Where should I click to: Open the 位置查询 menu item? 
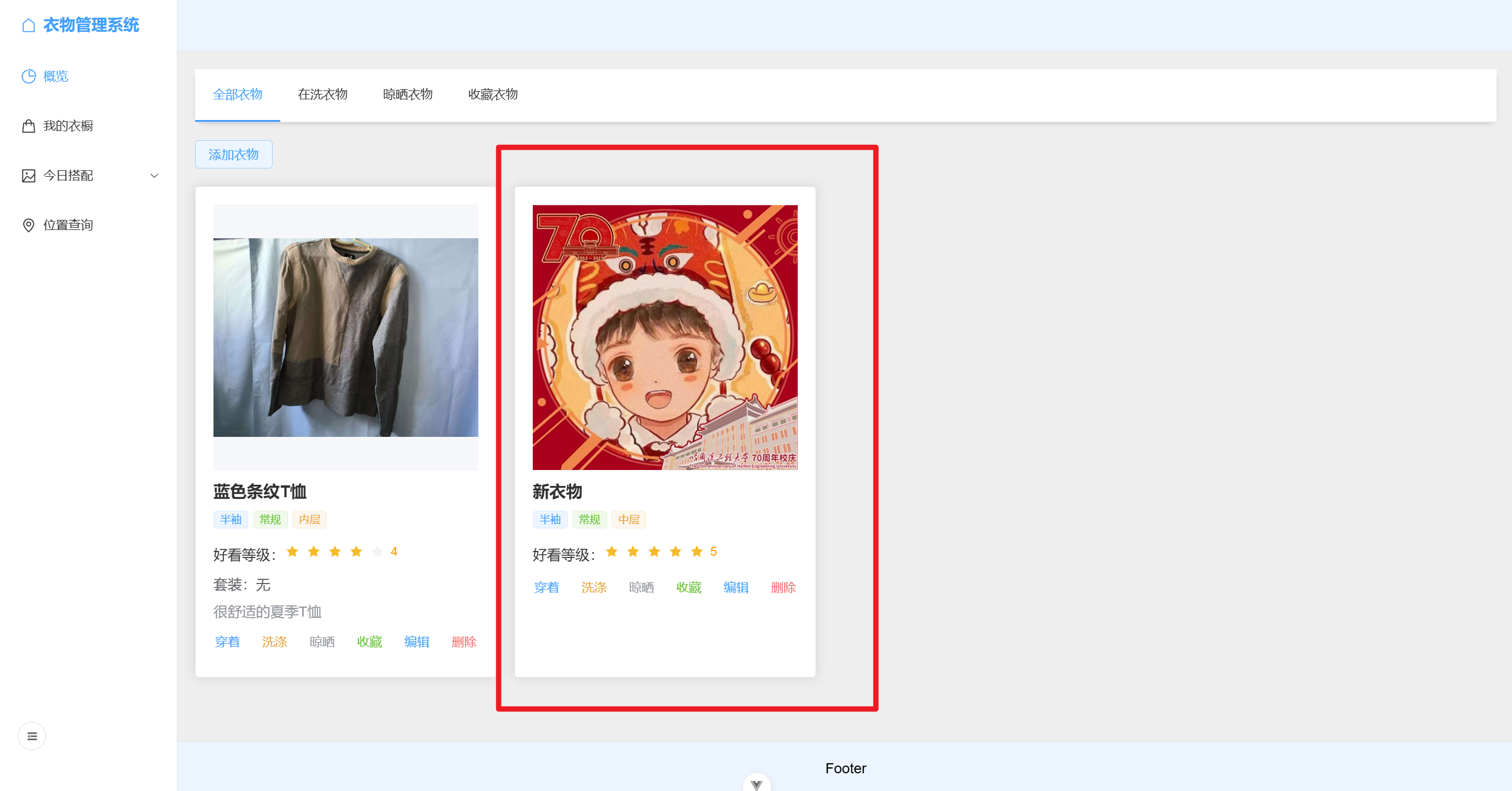[89, 225]
